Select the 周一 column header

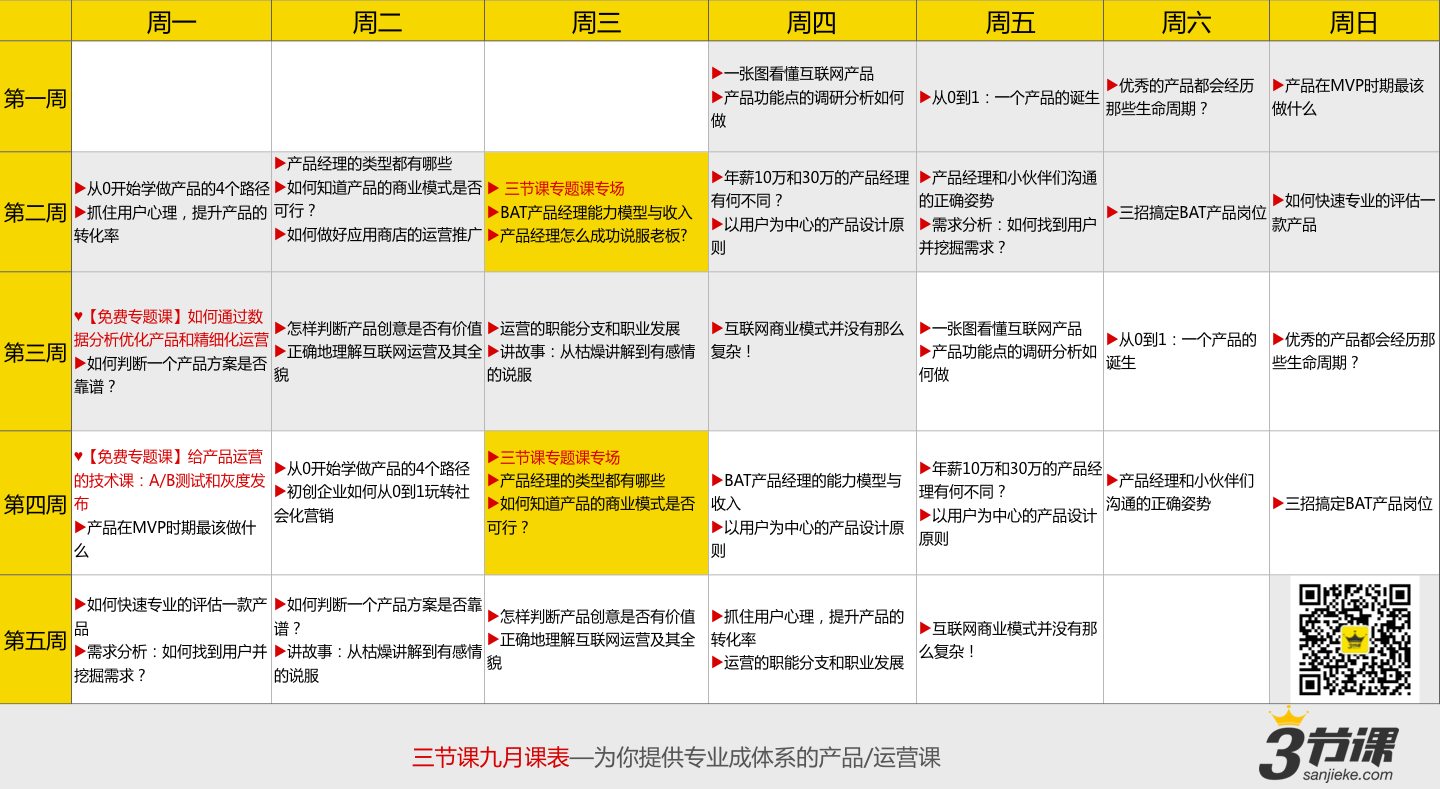click(x=171, y=22)
